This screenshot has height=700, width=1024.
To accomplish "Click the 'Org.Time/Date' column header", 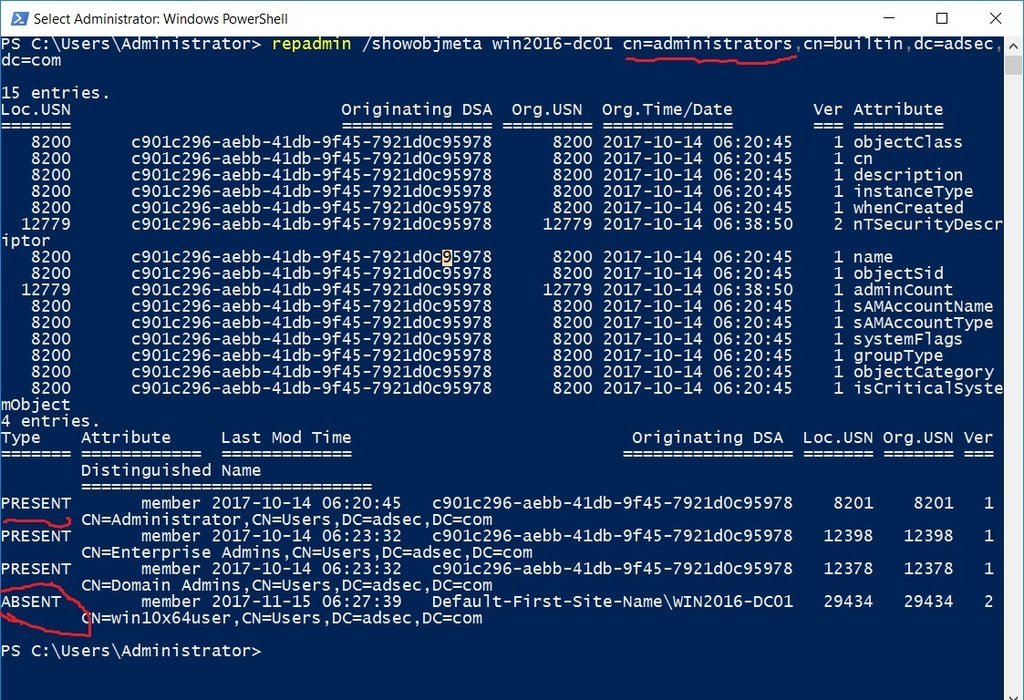I will (x=667, y=109).
